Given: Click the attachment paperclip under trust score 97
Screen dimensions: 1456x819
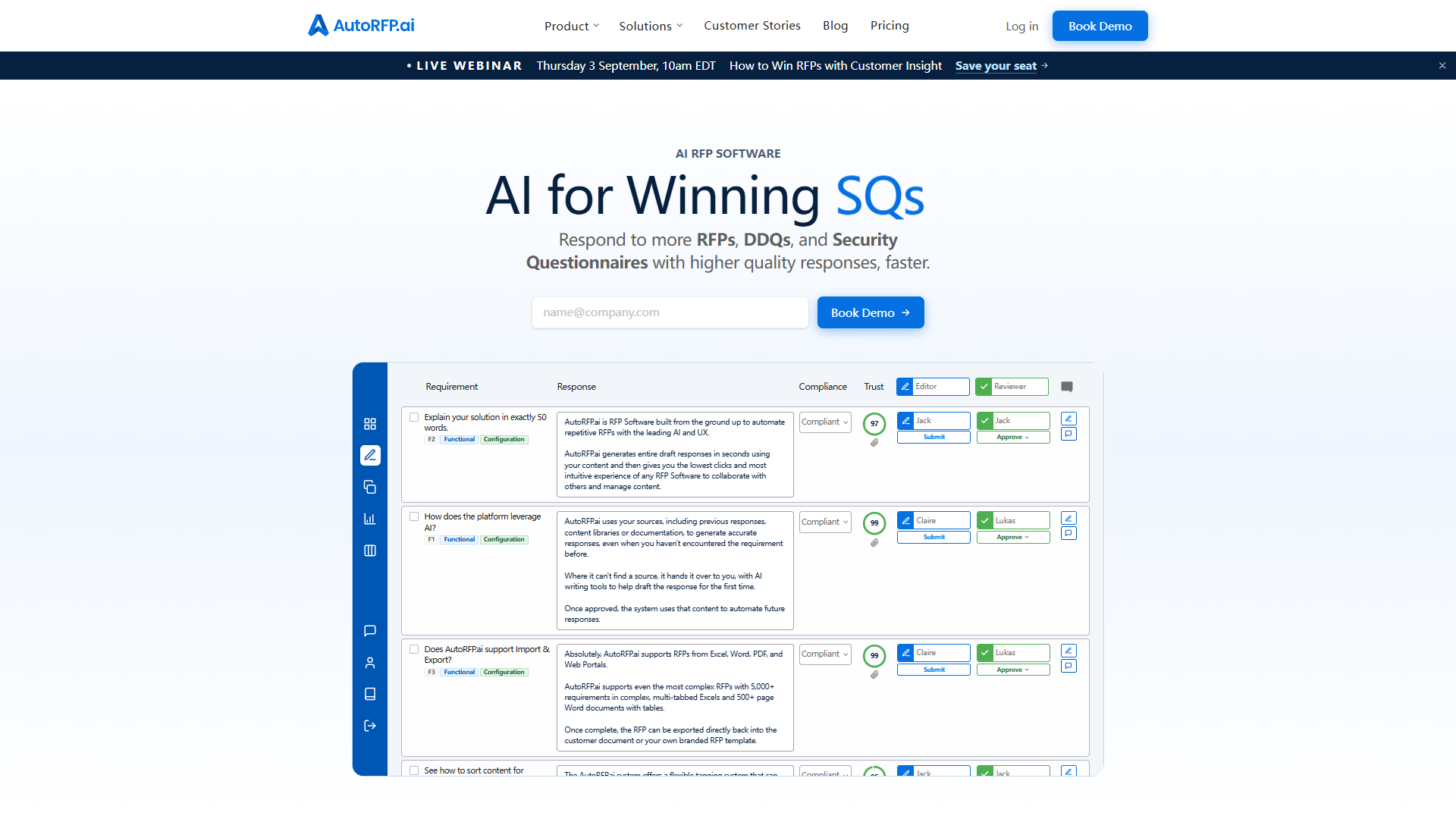Looking at the screenshot, I should point(874,443).
